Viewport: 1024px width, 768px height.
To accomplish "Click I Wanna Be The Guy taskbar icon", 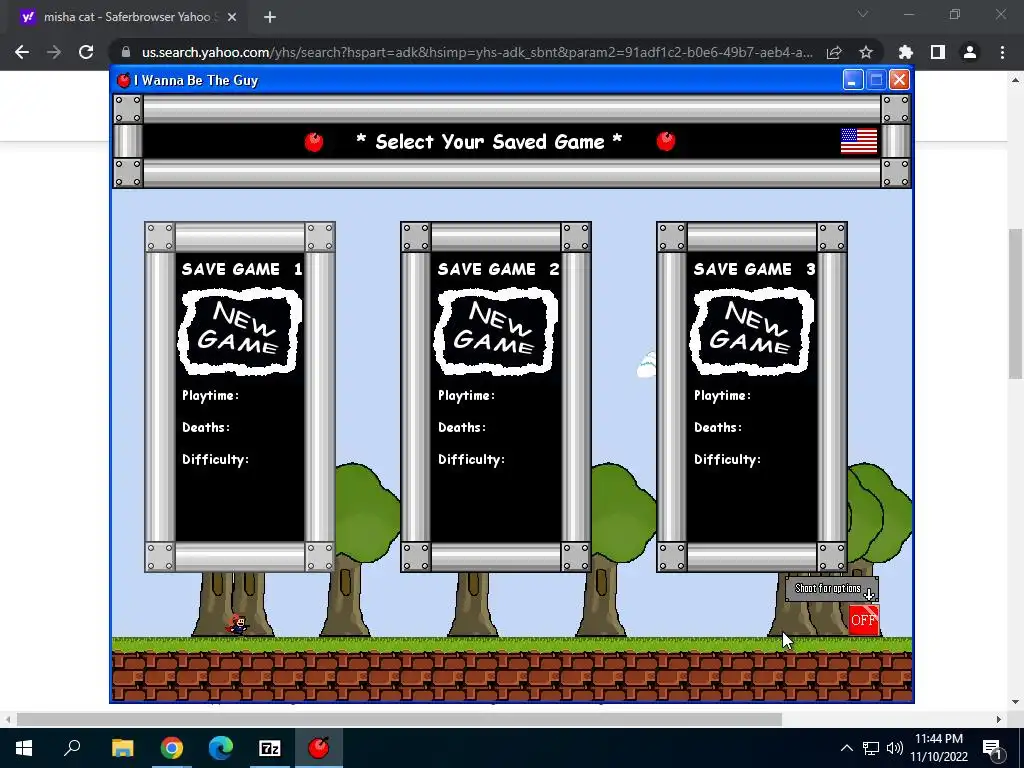I will [x=318, y=748].
